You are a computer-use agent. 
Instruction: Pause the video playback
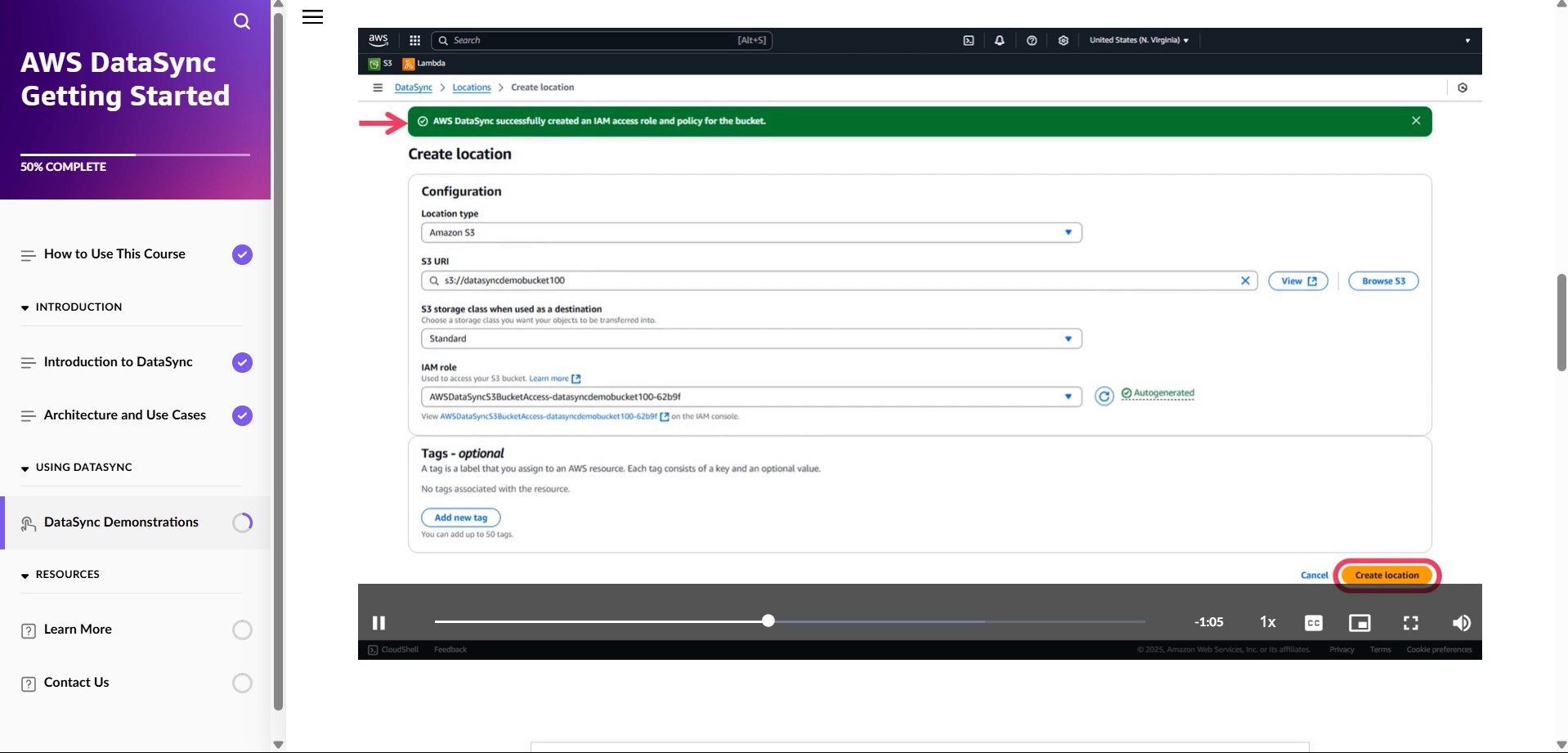(x=379, y=623)
